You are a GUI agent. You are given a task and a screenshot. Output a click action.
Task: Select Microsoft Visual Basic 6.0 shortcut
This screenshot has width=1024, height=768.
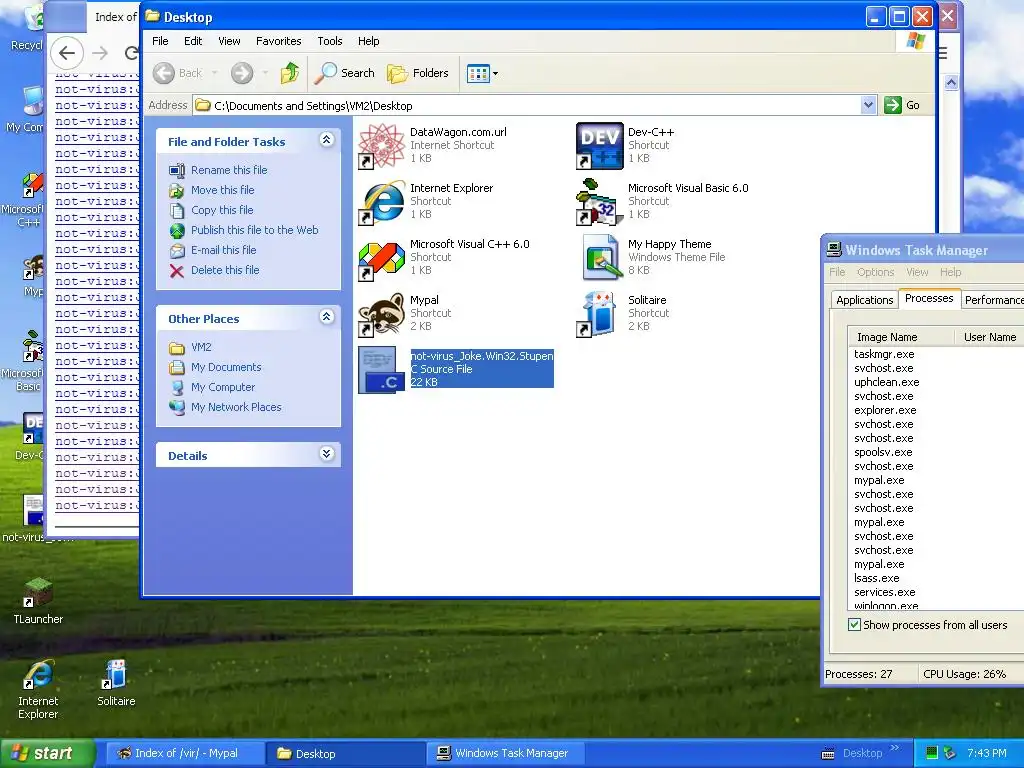pos(600,202)
